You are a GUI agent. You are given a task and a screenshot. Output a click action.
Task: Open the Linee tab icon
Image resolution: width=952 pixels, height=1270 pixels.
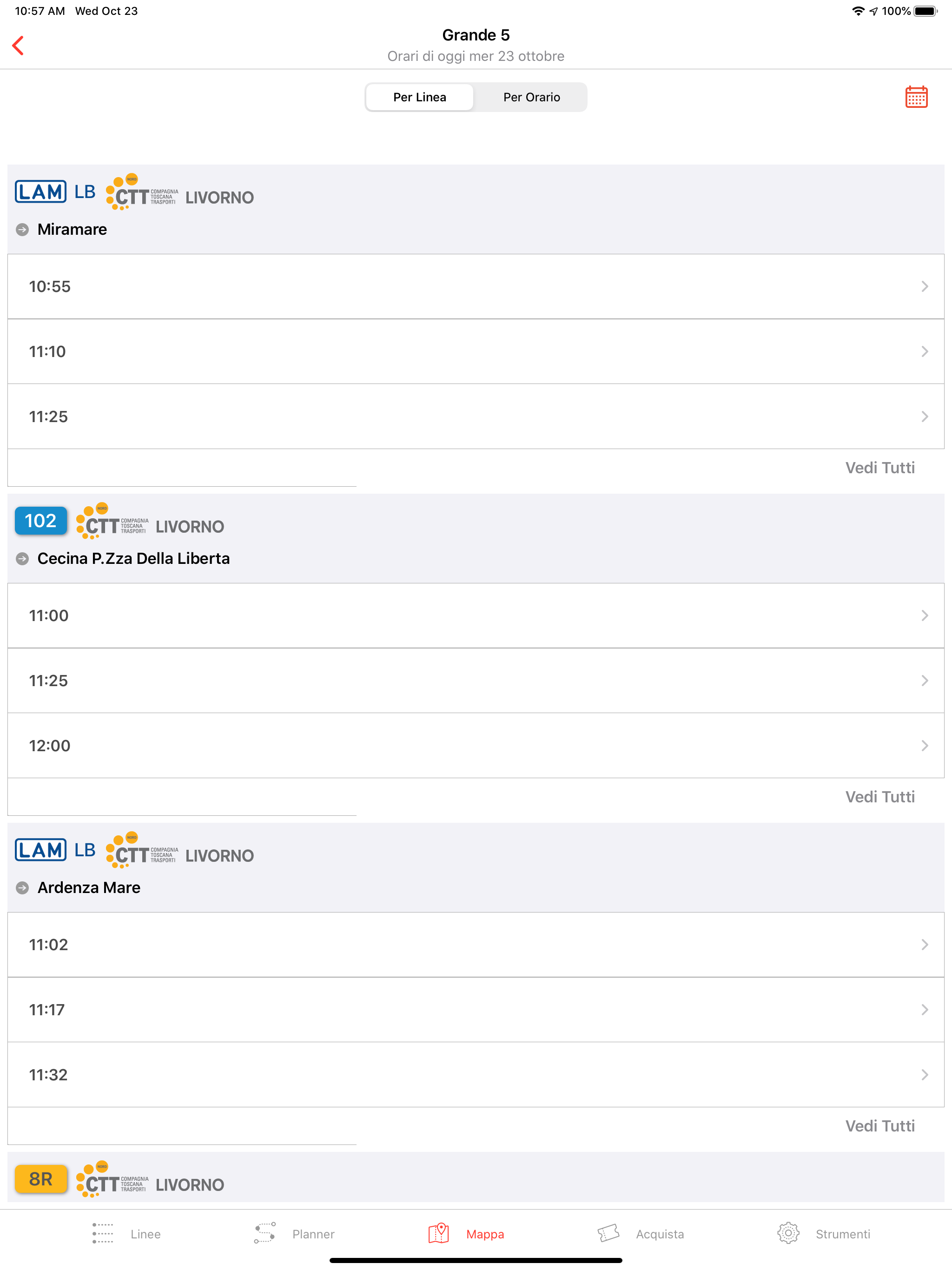103,1233
